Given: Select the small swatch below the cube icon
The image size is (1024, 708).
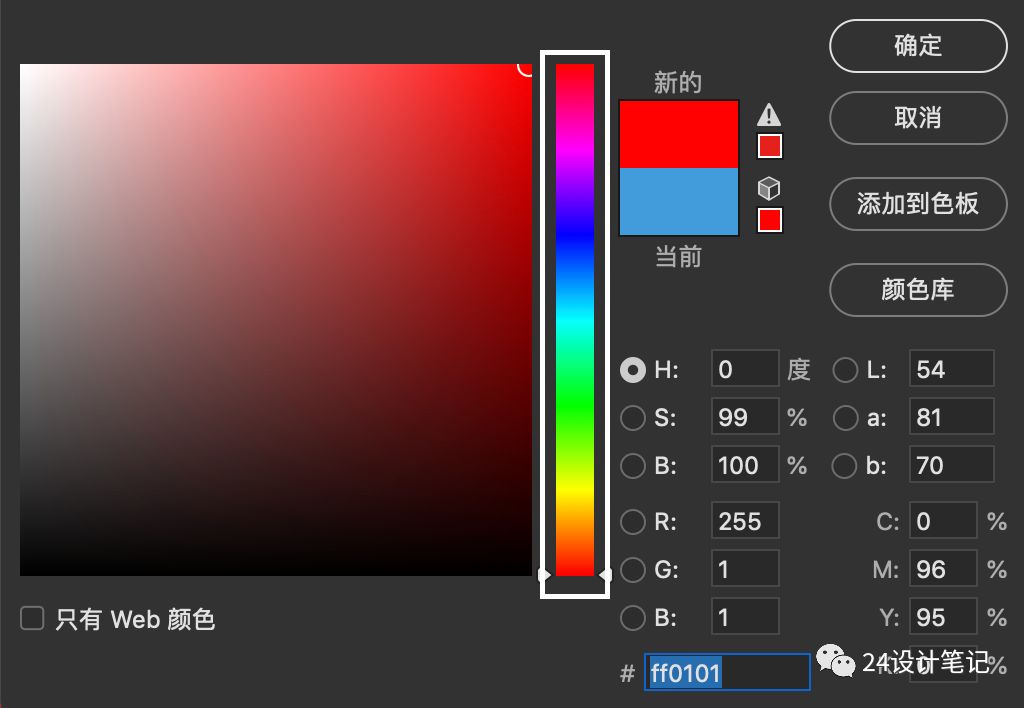Looking at the screenshot, I should 769,220.
